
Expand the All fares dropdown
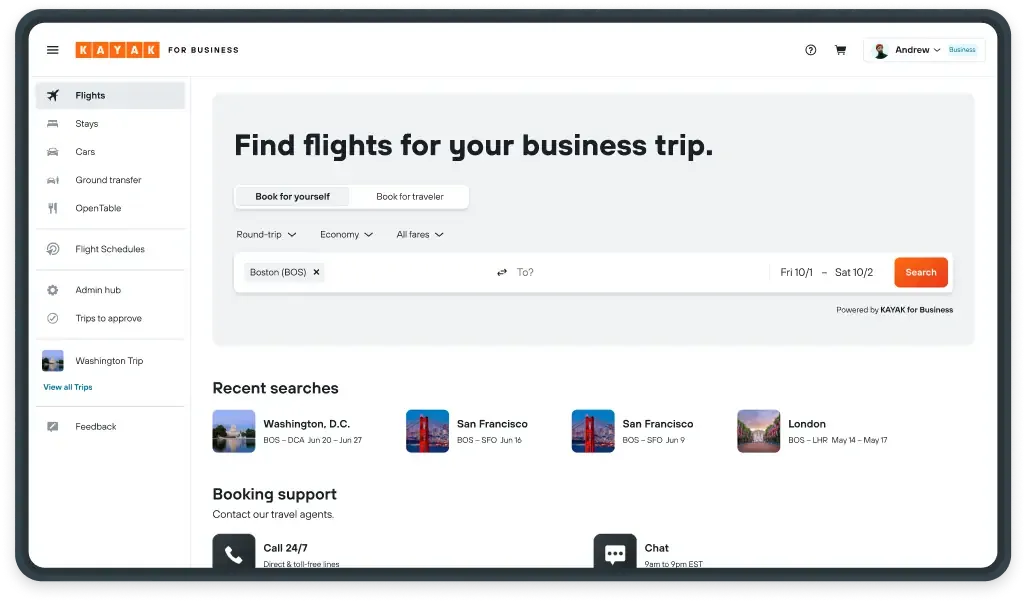[x=419, y=235]
